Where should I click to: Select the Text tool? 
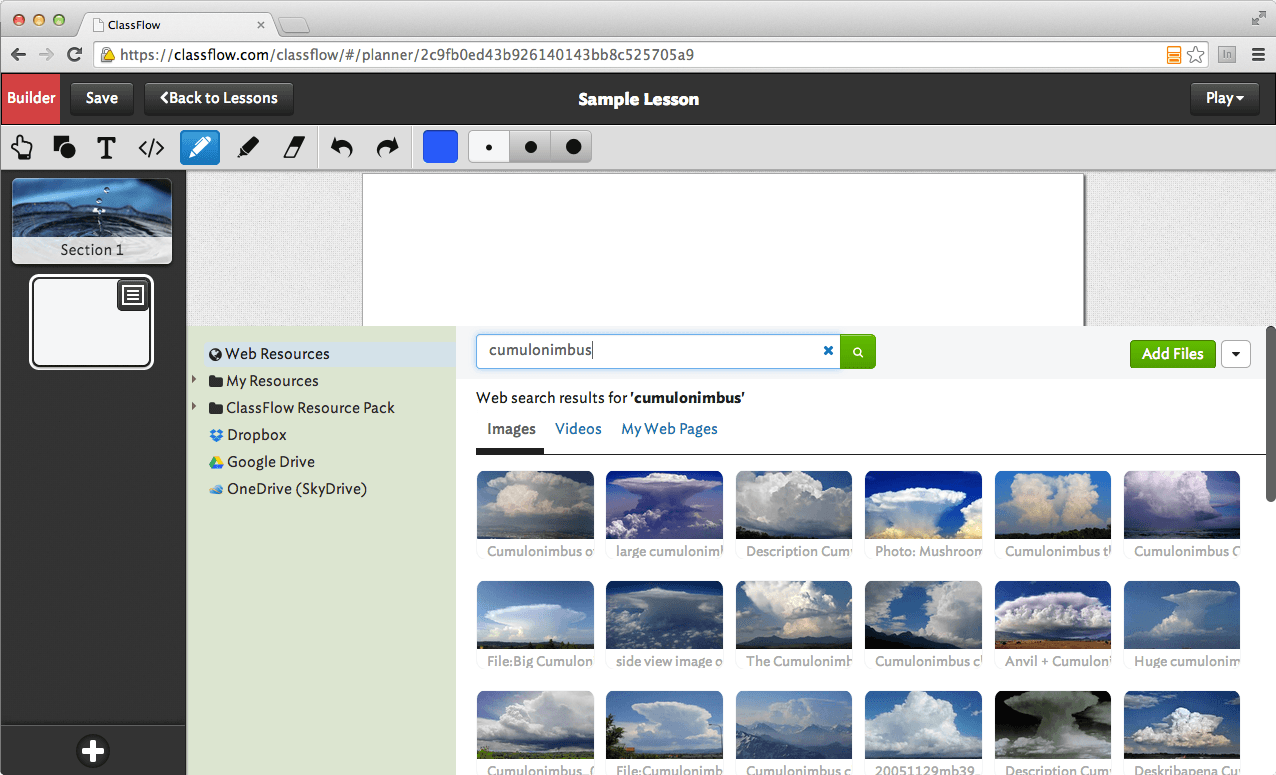click(107, 148)
